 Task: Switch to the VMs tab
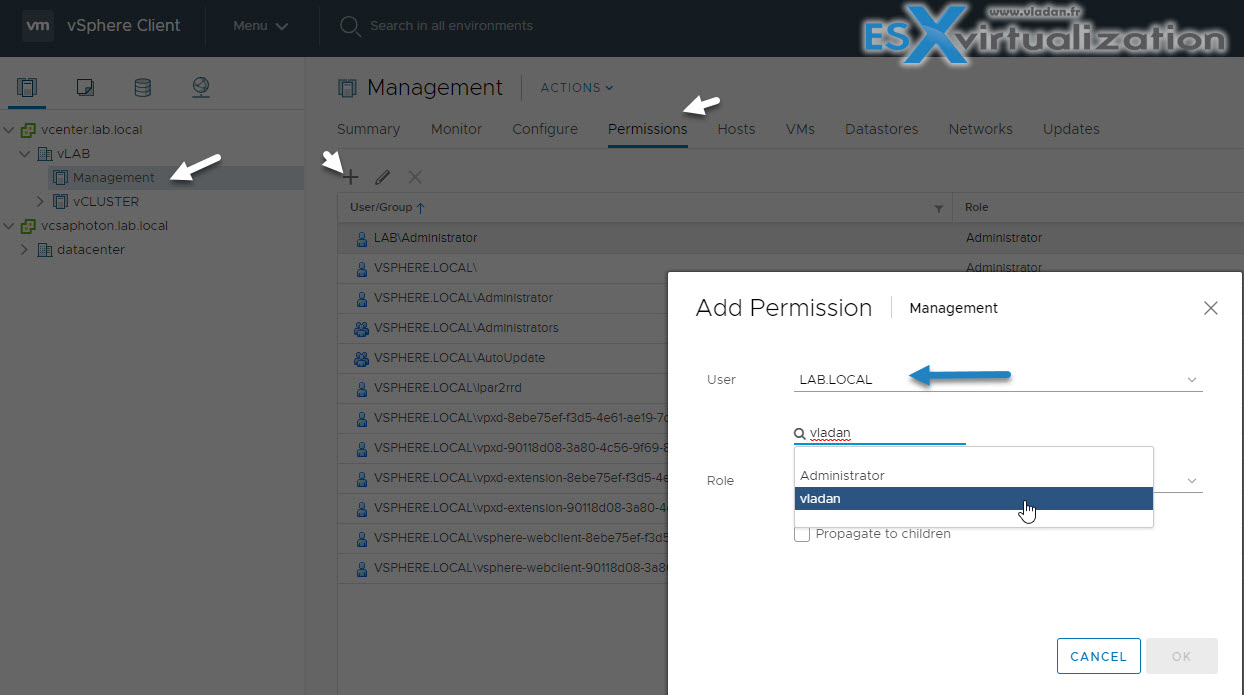point(800,129)
